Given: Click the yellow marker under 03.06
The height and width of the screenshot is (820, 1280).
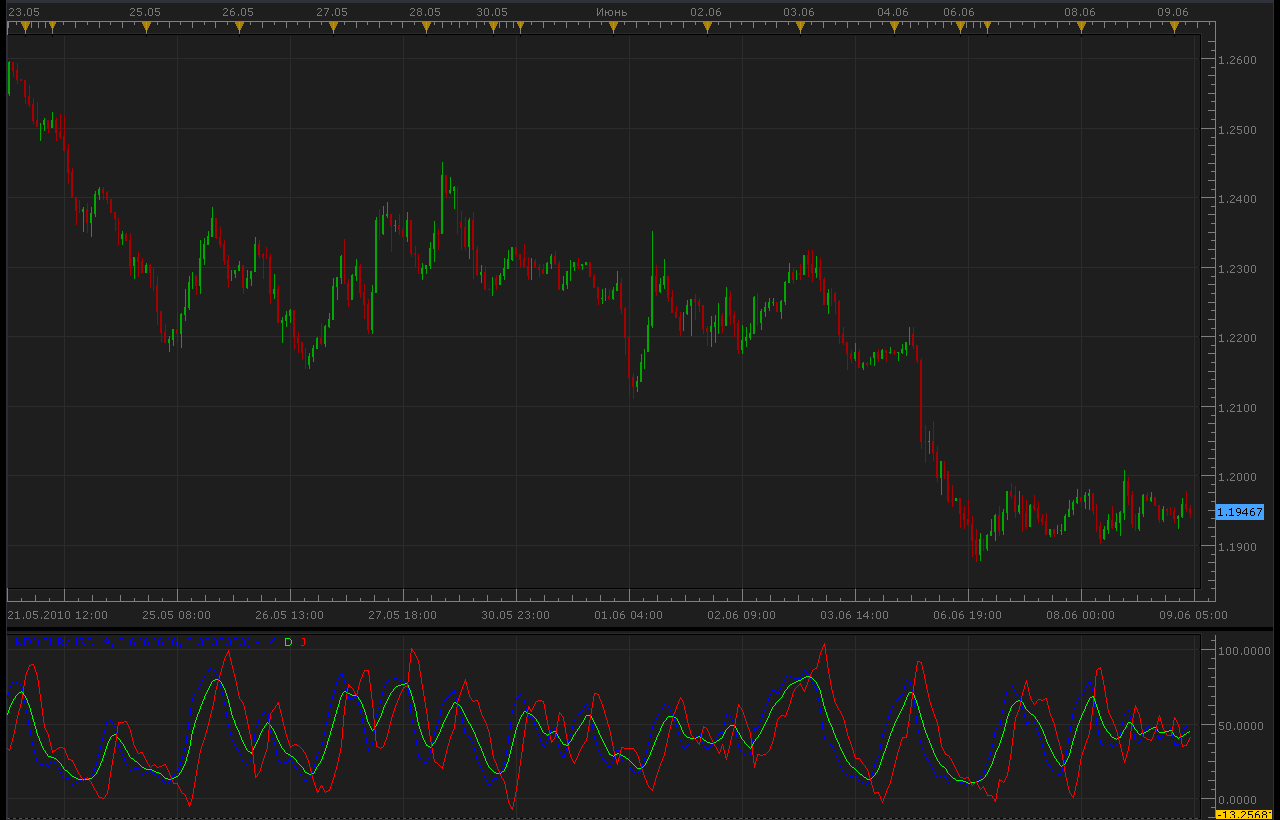Looking at the screenshot, I should [x=800, y=28].
